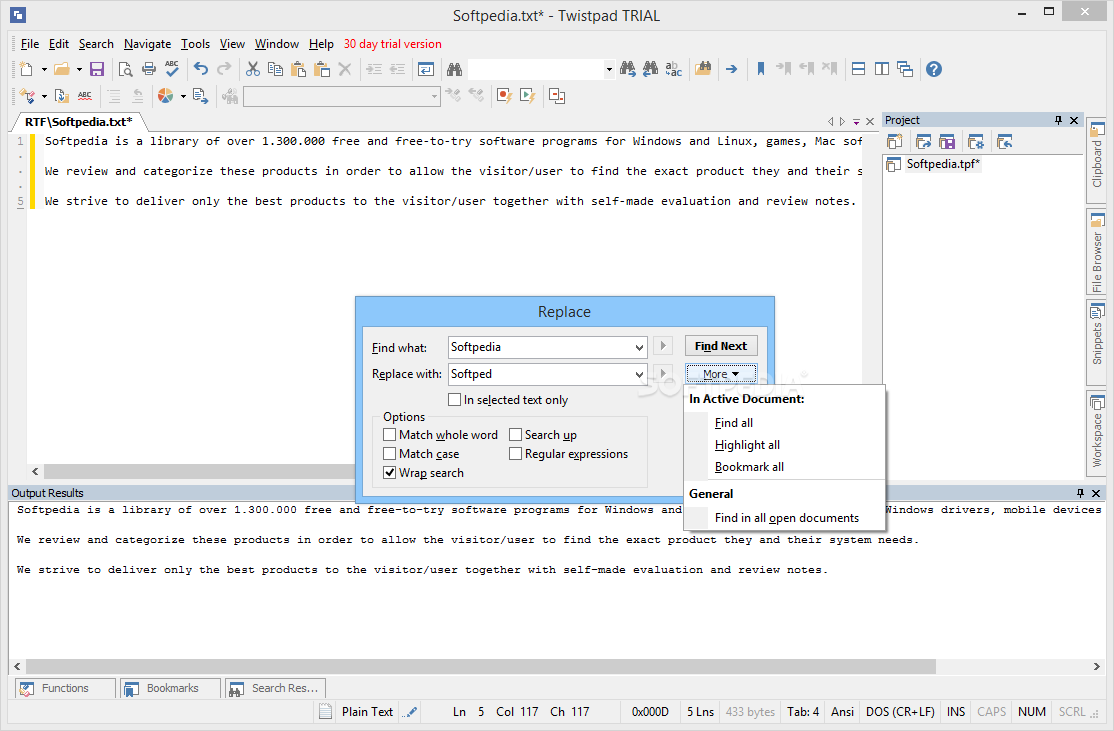
Task: Choose Highlight all from More menu
Action: (747, 445)
